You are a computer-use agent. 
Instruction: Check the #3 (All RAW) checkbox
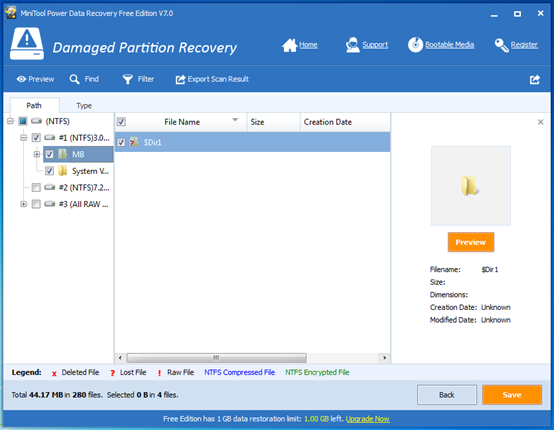(x=36, y=204)
